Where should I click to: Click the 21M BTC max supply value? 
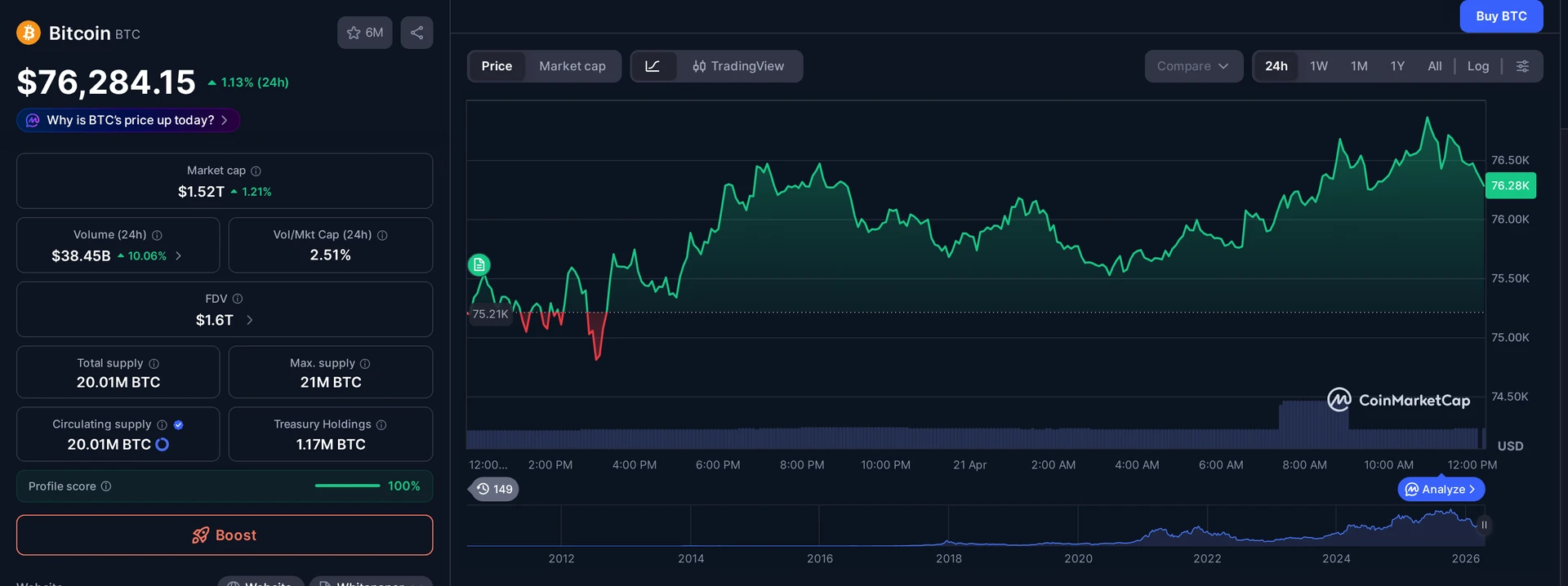coord(331,382)
